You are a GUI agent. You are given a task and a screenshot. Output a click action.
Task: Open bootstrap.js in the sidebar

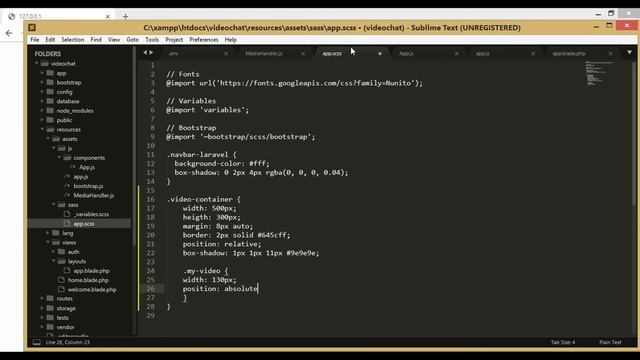point(88,186)
